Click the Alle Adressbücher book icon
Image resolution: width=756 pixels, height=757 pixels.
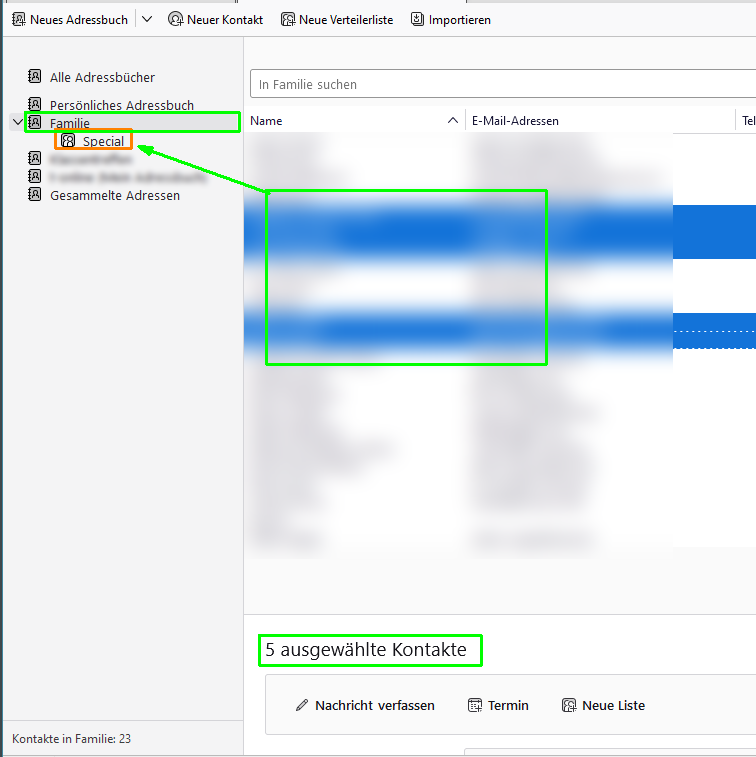point(35,76)
